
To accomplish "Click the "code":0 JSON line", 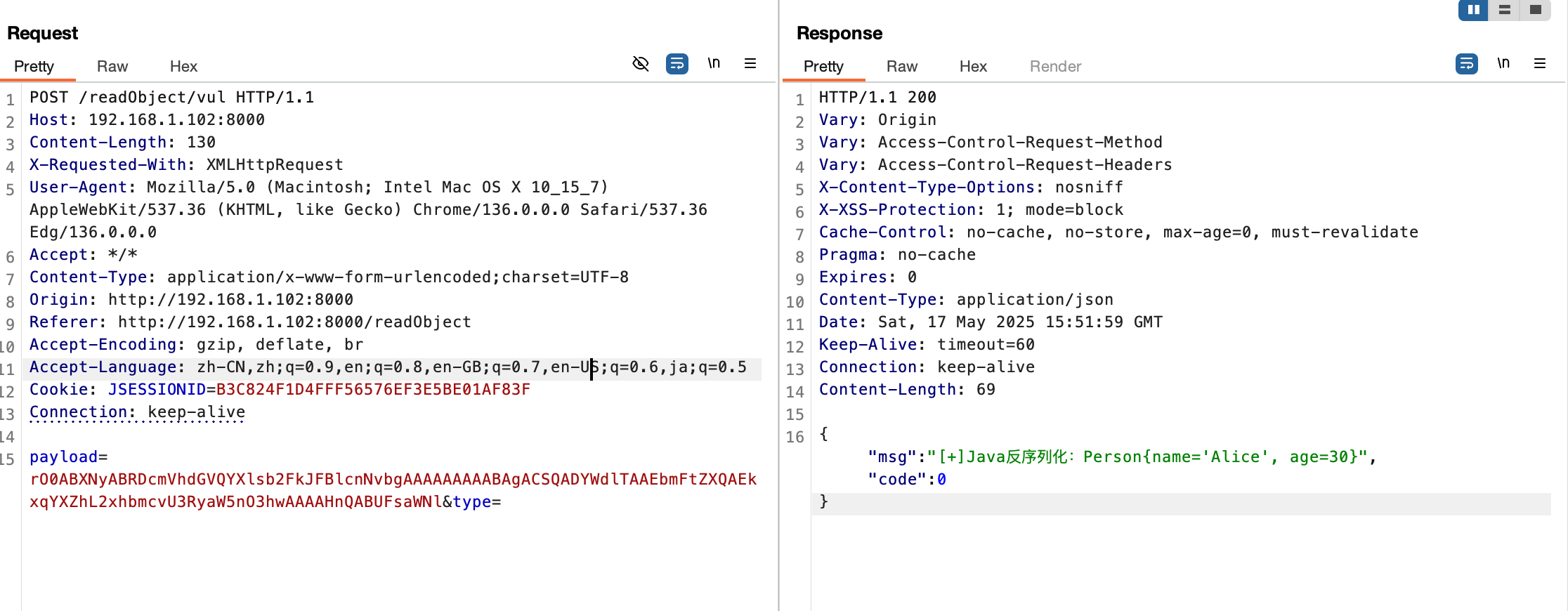I will (907, 479).
